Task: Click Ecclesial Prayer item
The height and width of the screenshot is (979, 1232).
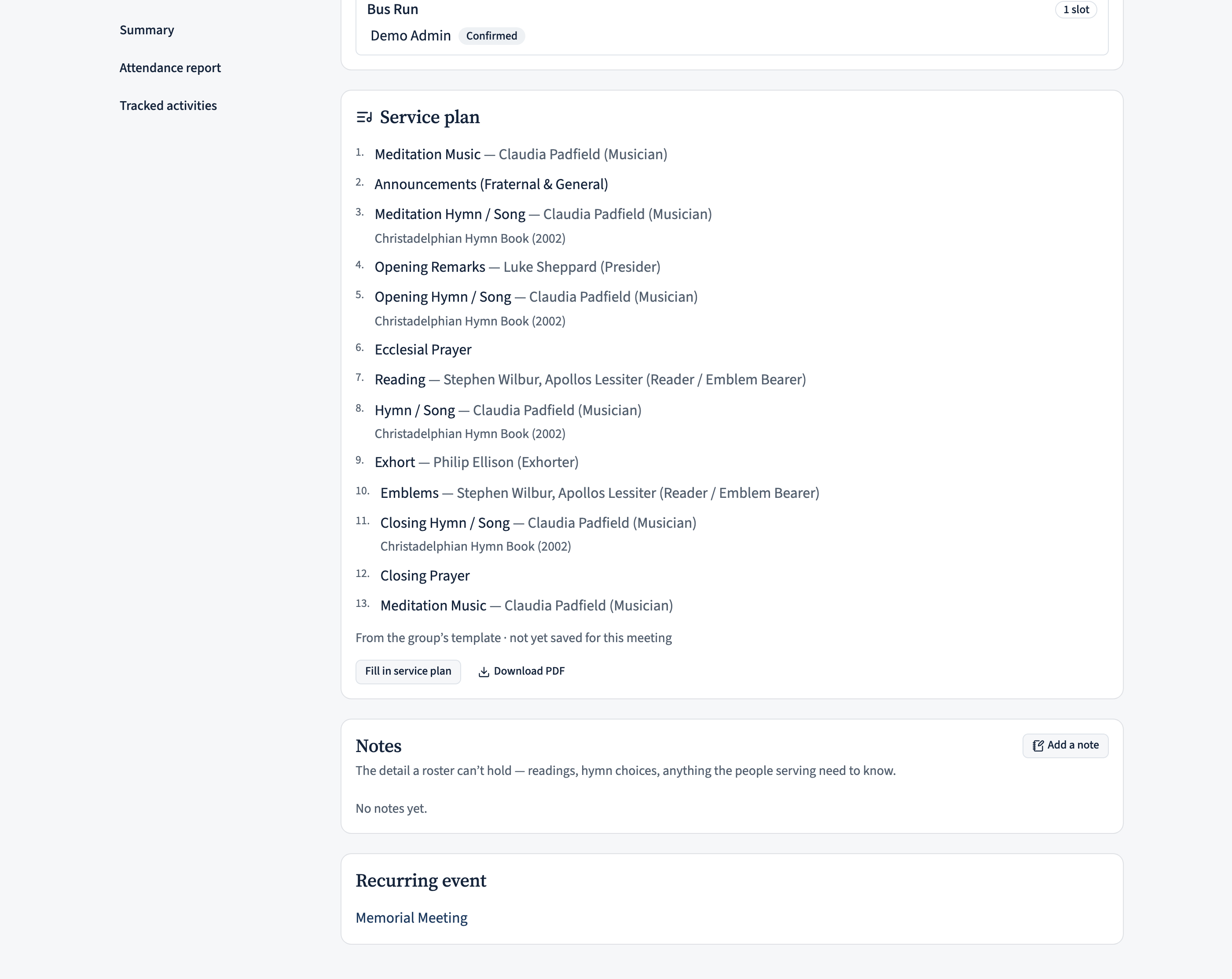Action: click(423, 350)
